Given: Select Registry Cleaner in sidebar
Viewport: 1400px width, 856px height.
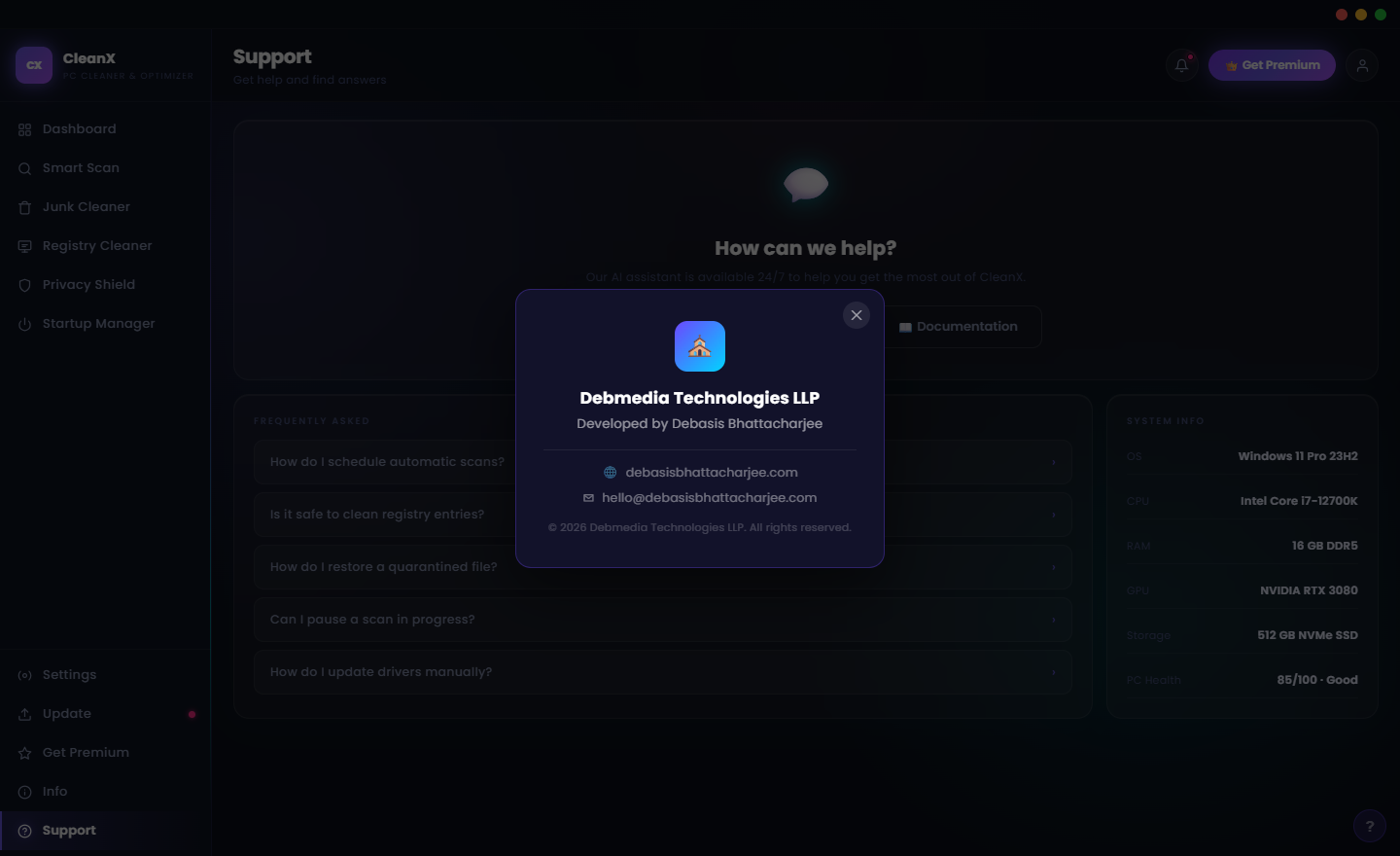Looking at the screenshot, I should click(105, 246).
